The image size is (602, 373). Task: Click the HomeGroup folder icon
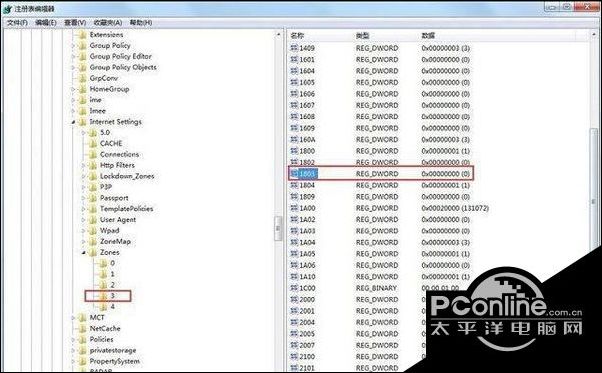82,89
